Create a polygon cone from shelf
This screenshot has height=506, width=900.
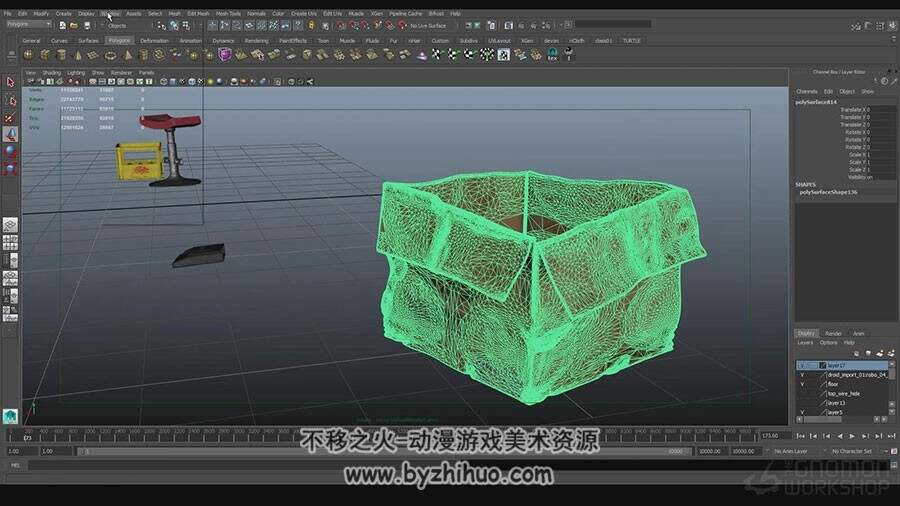[x=77, y=55]
